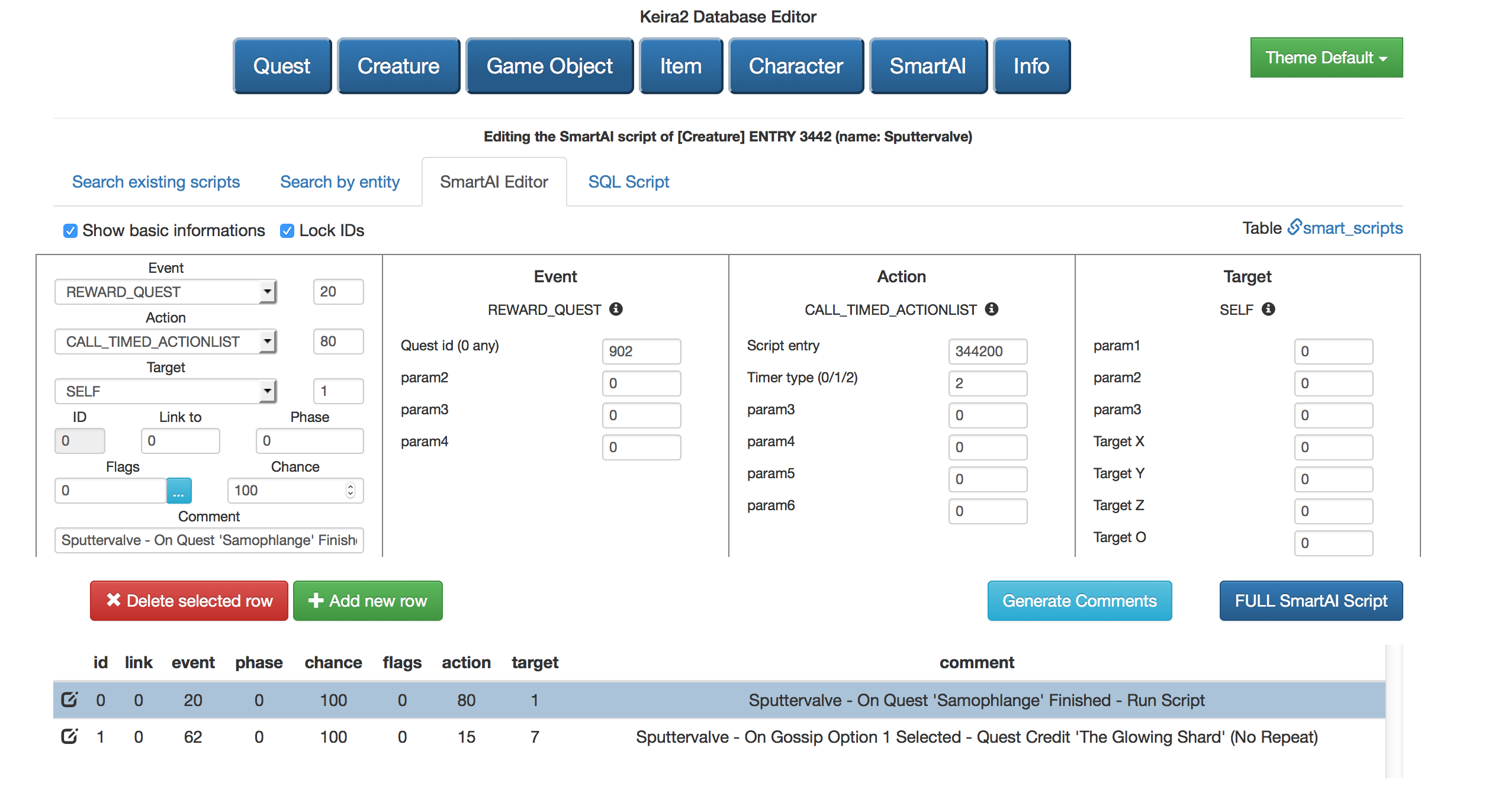Click X icon on Delete selected row
Viewport: 1511px width, 812px height.
point(113,600)
